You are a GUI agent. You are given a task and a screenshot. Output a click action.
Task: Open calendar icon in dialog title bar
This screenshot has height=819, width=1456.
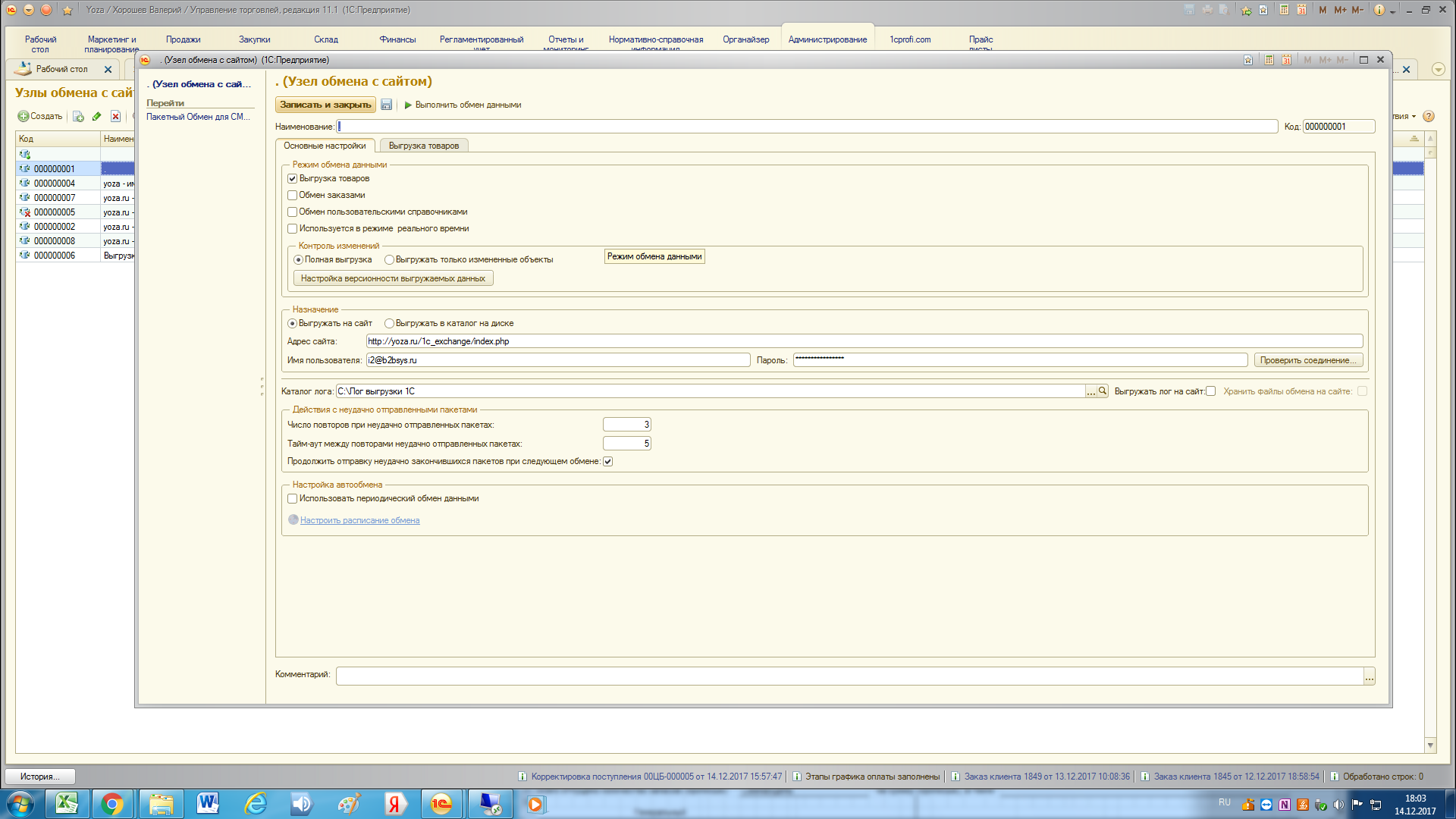coord(1286,60)
